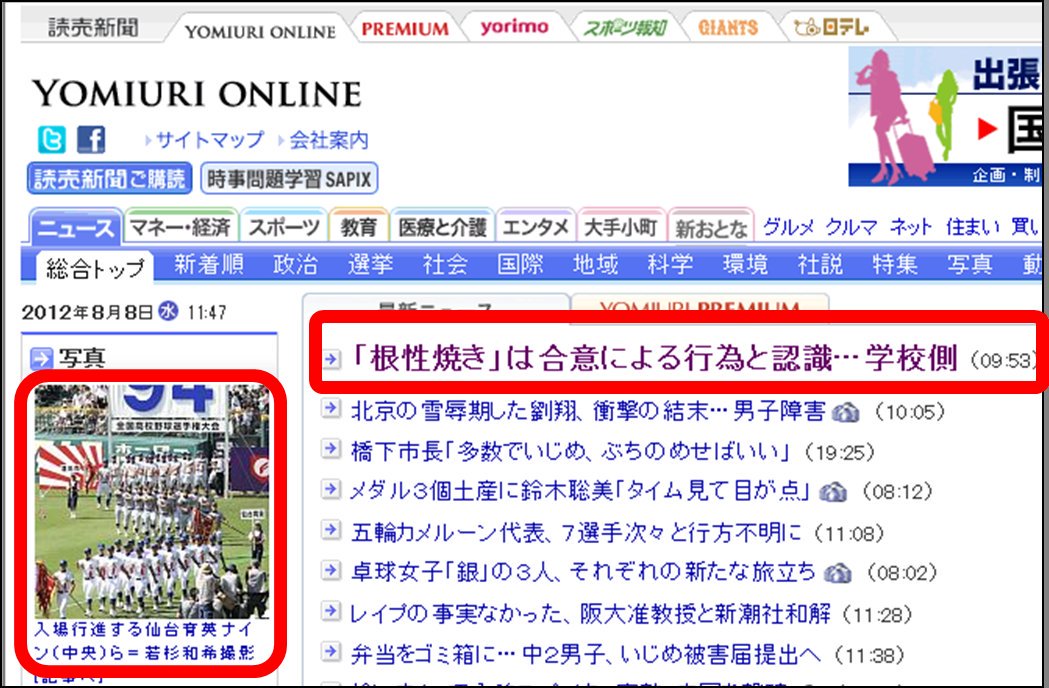Click camera icon after 北京の雪辱期した劉翔 headline
Screen dimensions: 1049x688
pyautogui.click(x=845, y=412)
